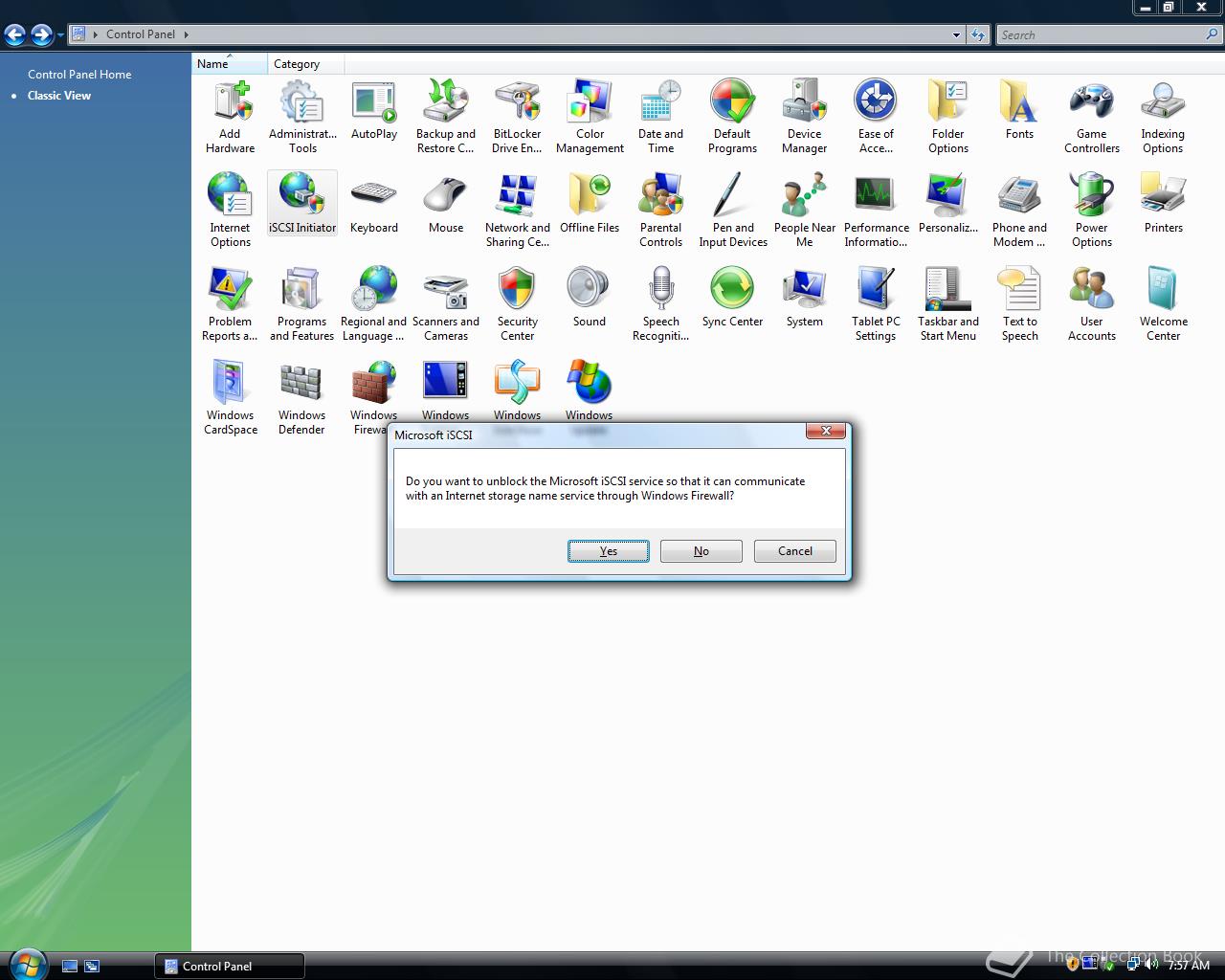Open Game Controllers
The image size is (1225, 980).
(x=1092, y=116)
